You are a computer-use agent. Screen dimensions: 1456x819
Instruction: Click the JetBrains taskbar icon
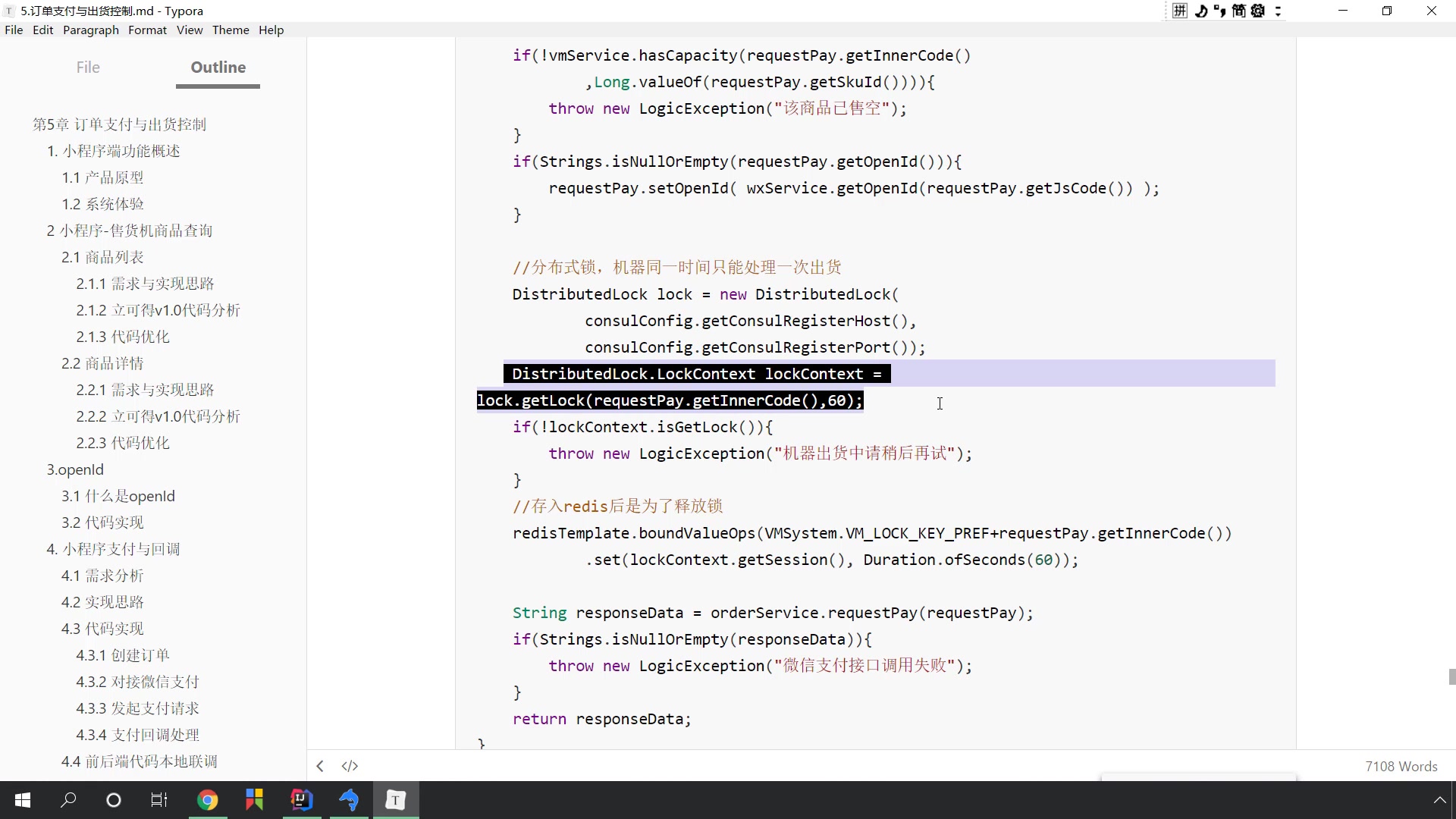[301, 800]
